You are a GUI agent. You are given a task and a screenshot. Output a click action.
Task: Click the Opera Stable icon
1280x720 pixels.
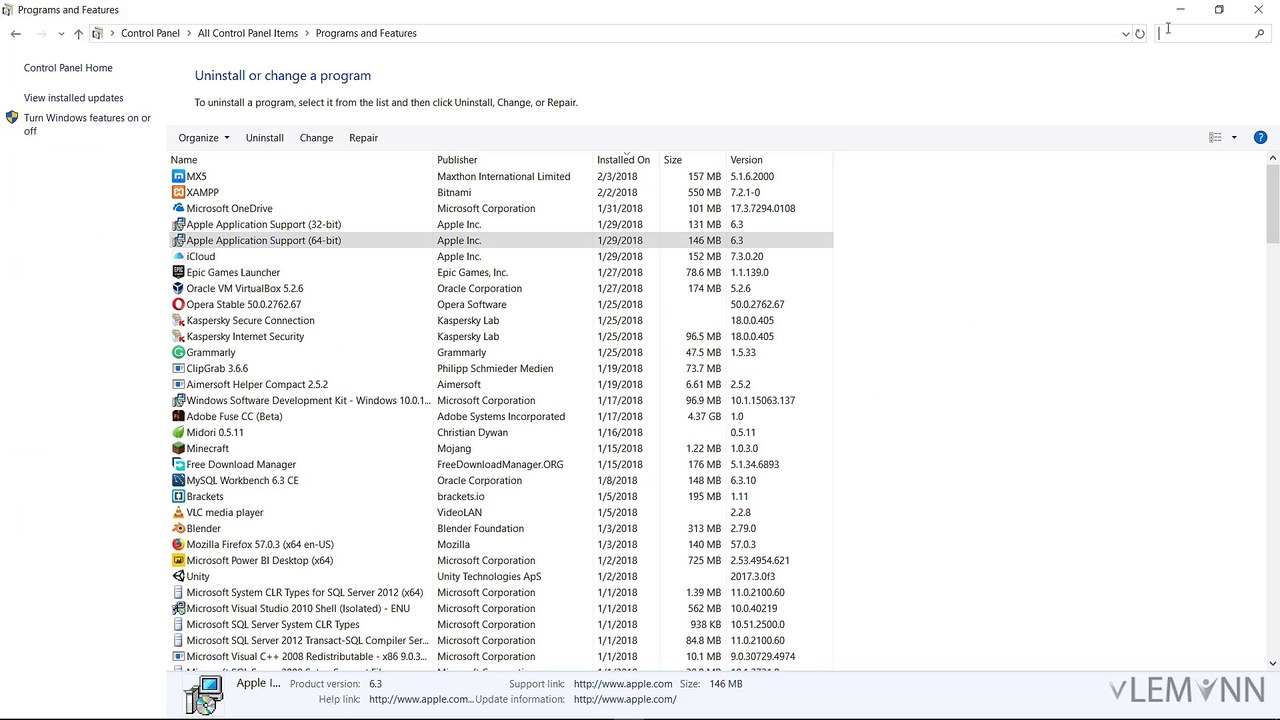click(x=178, y=304)
